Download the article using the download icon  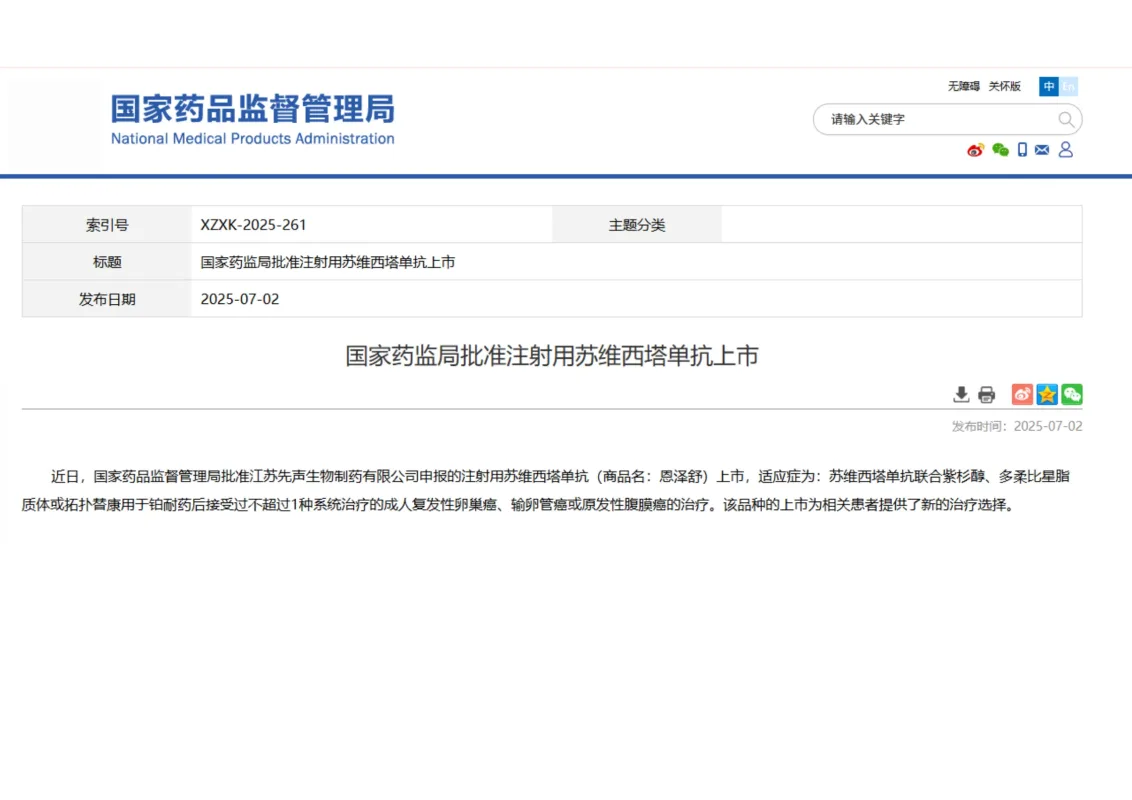coord(961,394)
